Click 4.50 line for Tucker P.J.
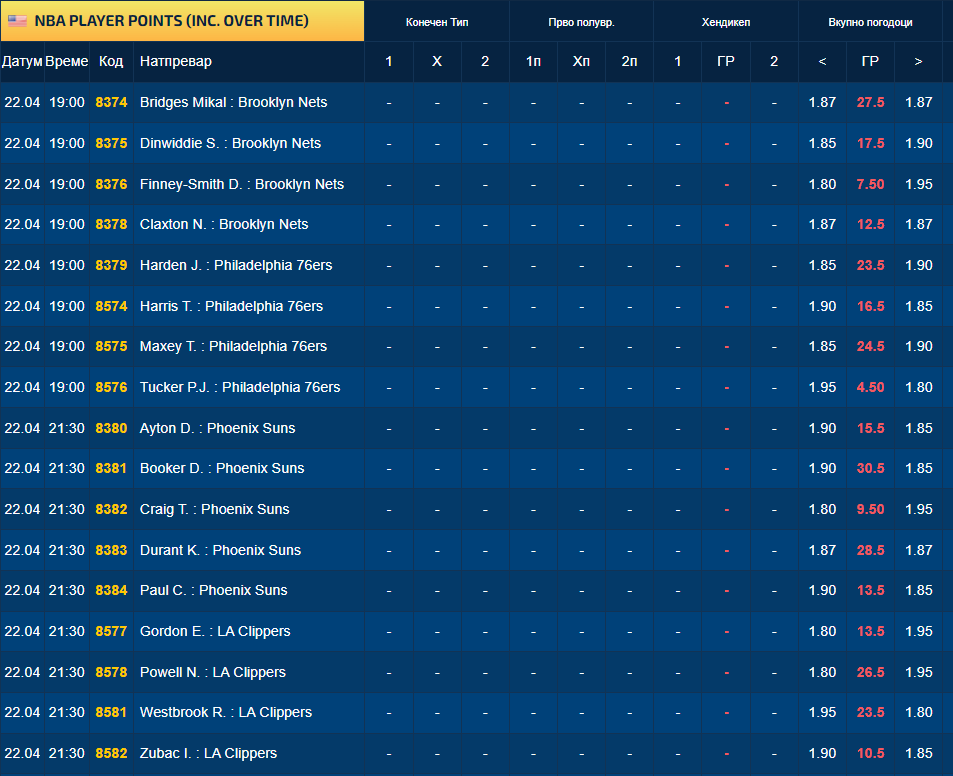 click(x=870, y=386)
